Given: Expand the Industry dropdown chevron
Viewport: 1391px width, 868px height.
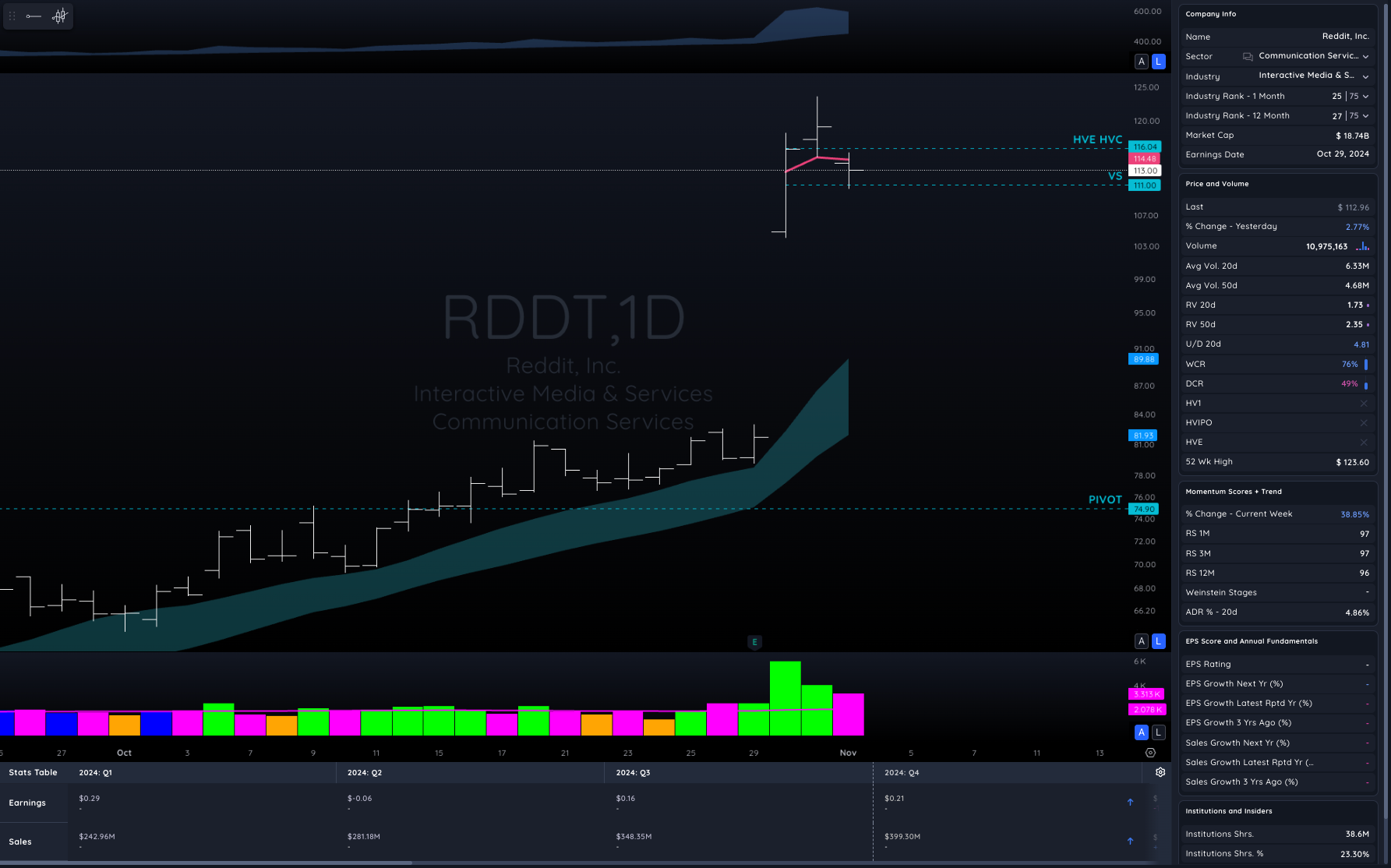Looking at the screenshot, I should (x=1365, y=76).
